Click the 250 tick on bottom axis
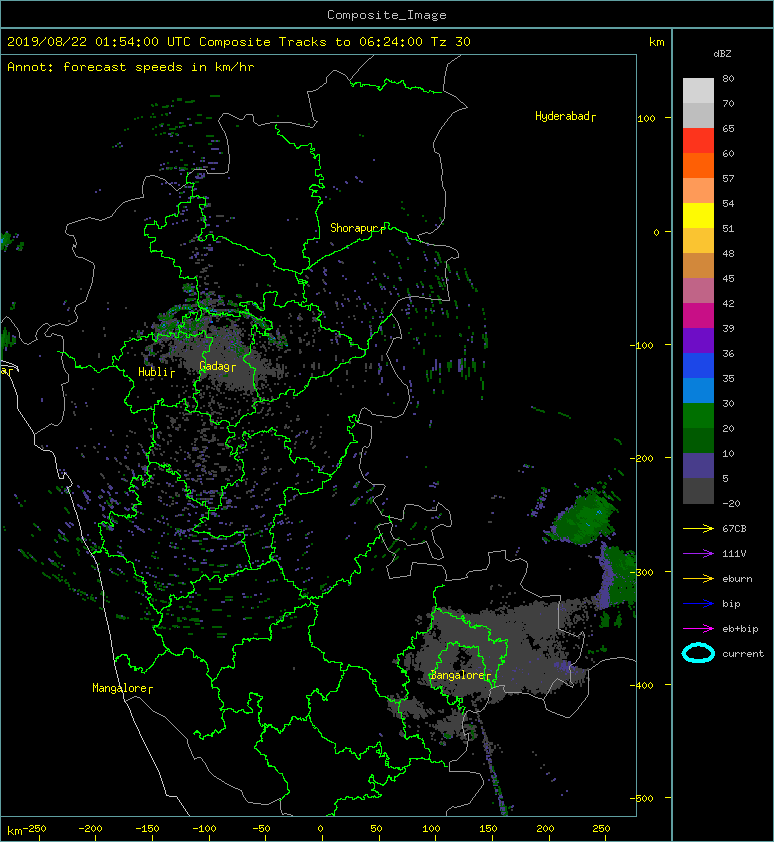The width and height of the screenshot is (774, 842). [601, 829]
